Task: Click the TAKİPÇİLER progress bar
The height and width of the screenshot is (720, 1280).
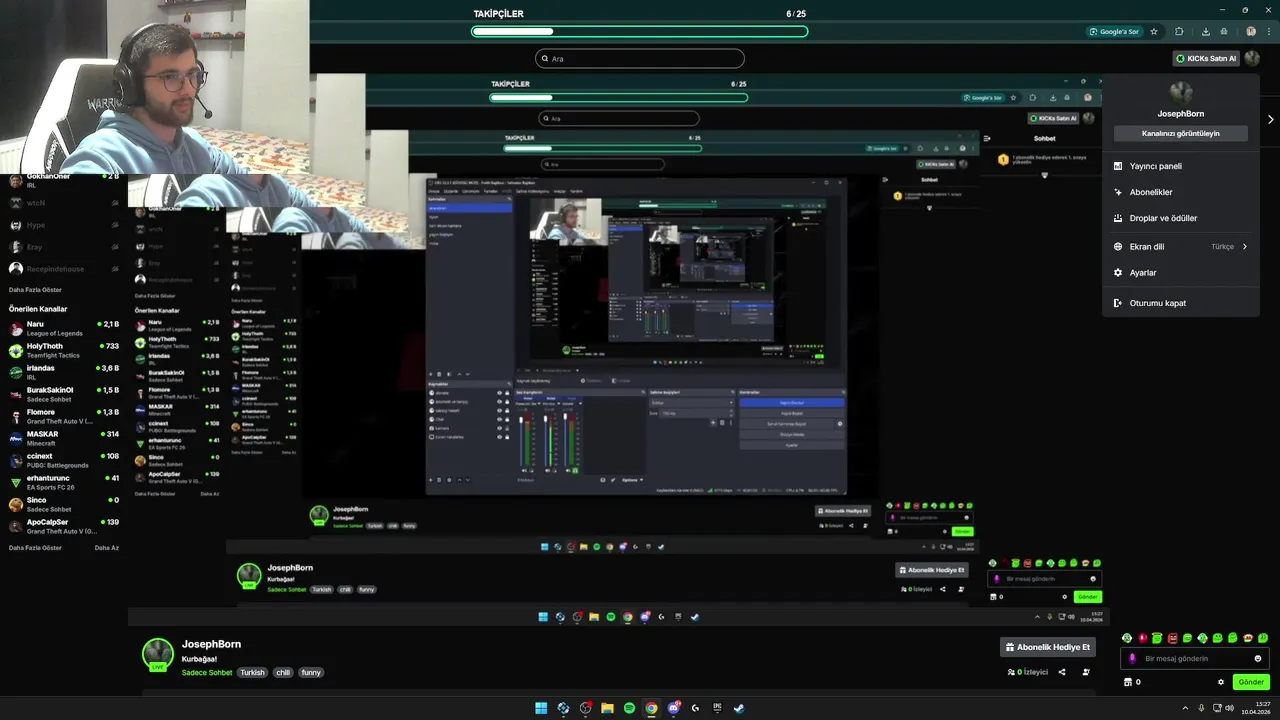Action: 640,31
